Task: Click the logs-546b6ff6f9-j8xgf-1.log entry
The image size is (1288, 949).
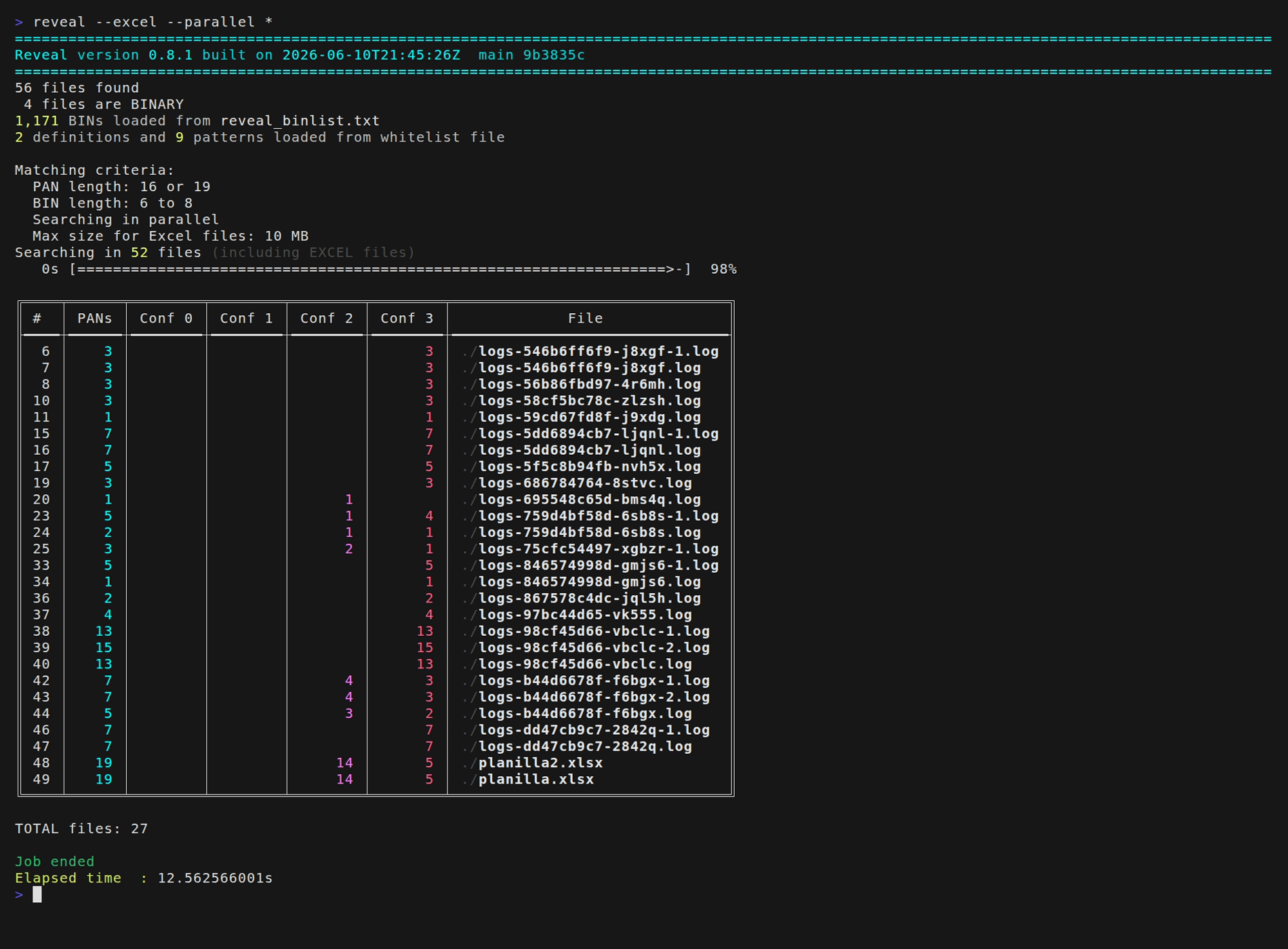Action: [599, 352]
